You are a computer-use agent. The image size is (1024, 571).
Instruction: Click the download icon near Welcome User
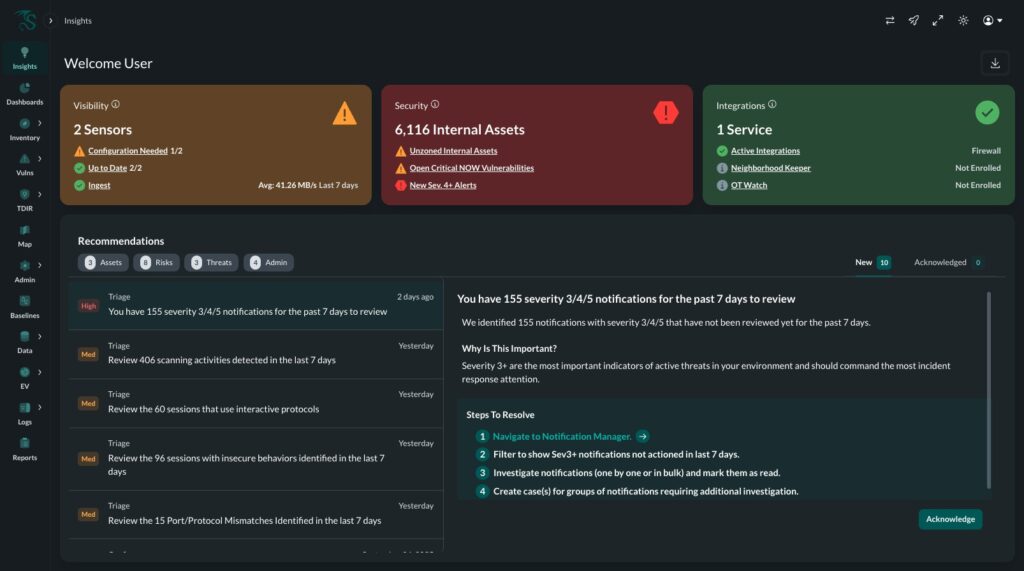point(994,63)
